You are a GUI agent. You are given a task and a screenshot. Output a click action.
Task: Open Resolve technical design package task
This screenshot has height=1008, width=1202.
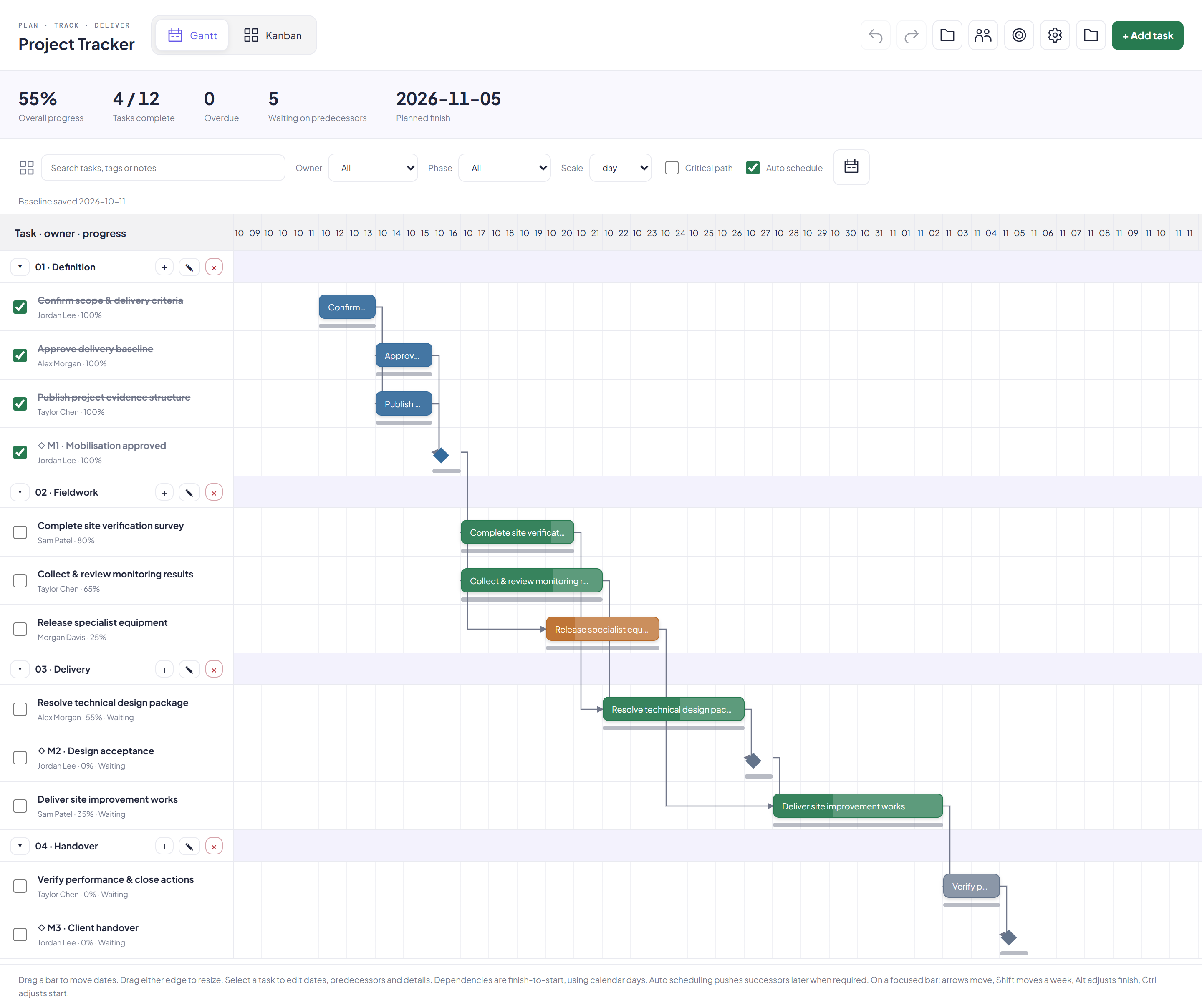tap(113, 703)
